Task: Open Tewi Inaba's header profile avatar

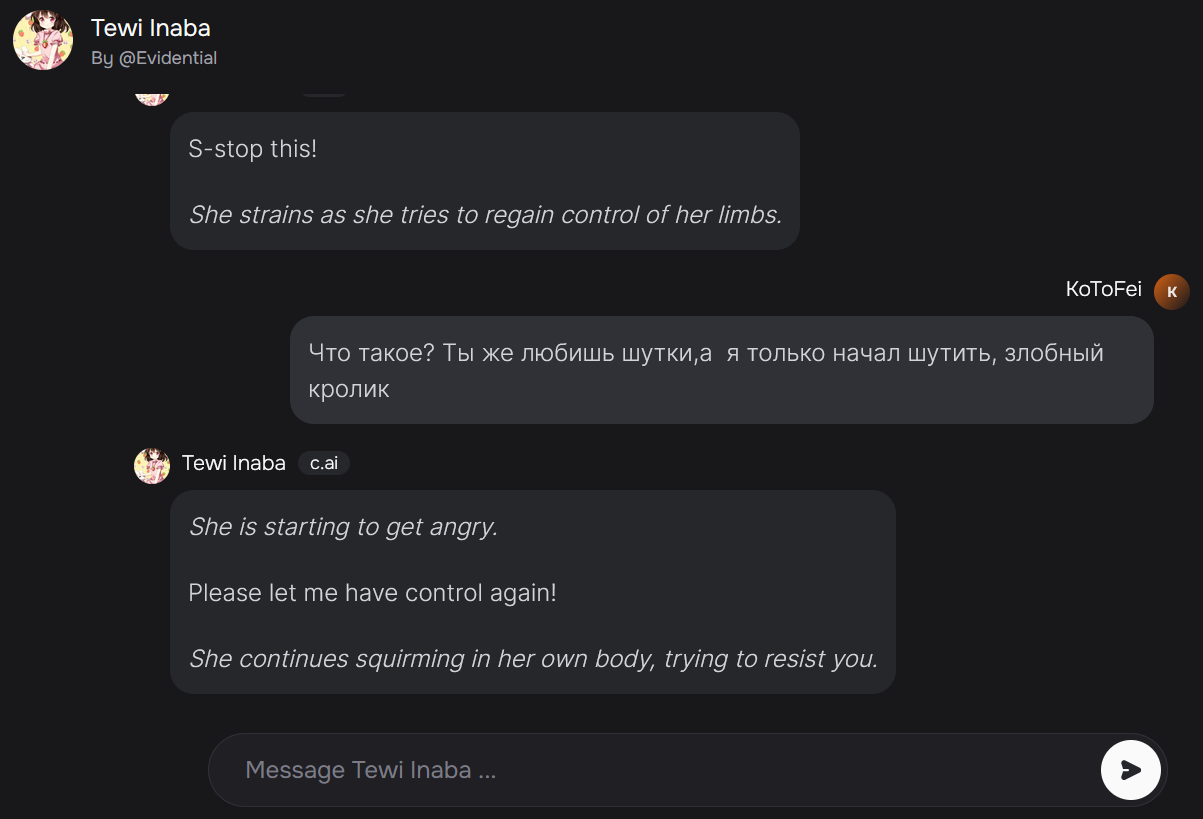Action: click(43, 41)
